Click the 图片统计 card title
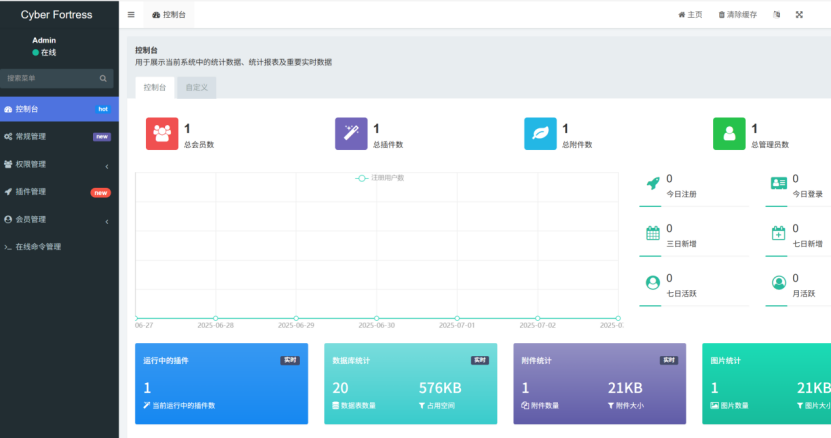831x438 pixels. (x=726, y=361)
